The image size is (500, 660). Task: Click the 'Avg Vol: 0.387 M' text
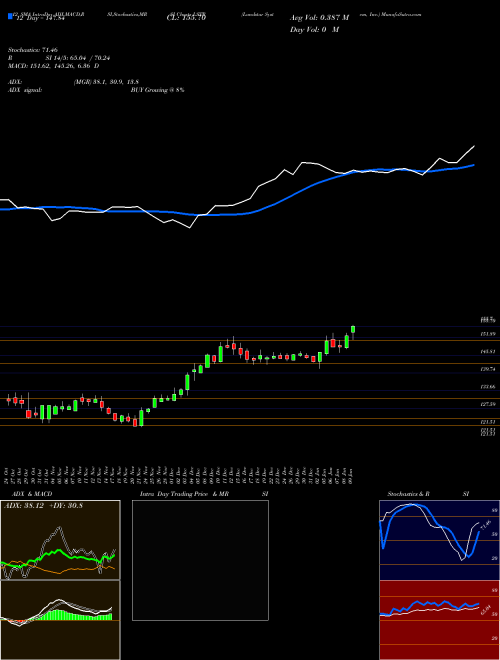320,18
